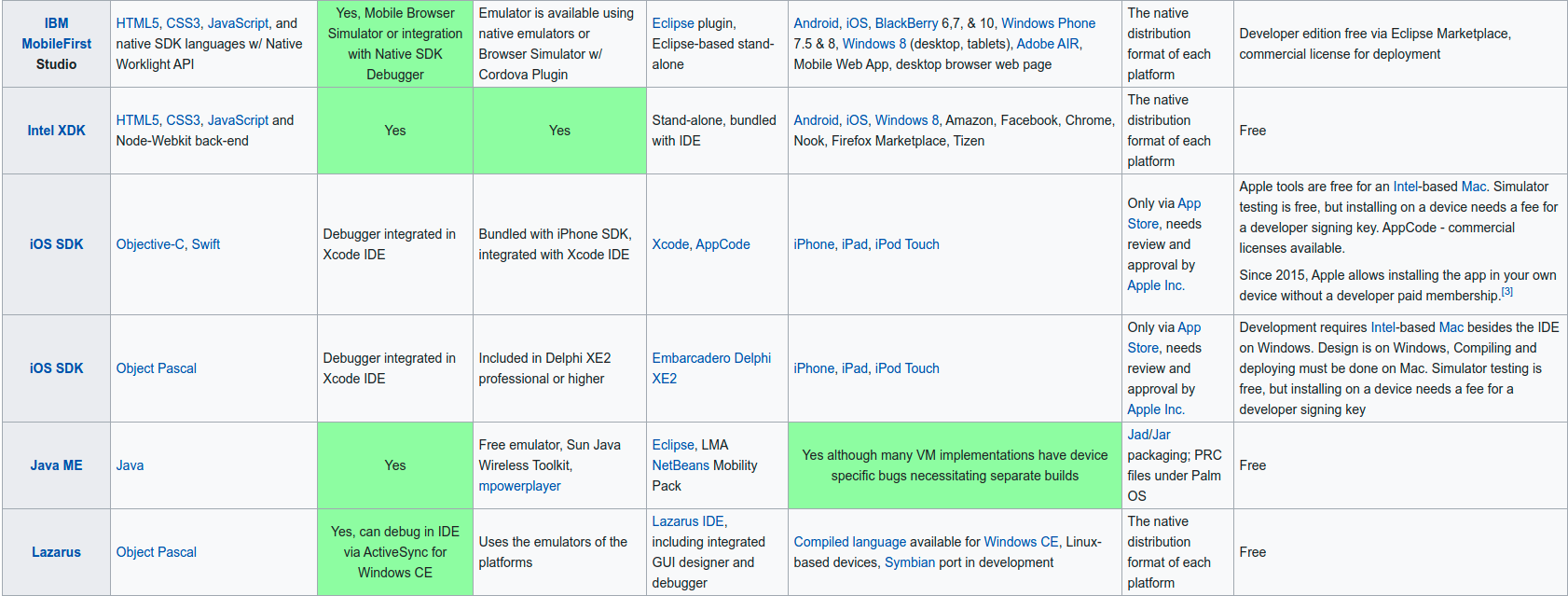Click Apple Inc. in the Embarcadero Delphi row
1568x596 pixels.
[x=1156, y=409]
